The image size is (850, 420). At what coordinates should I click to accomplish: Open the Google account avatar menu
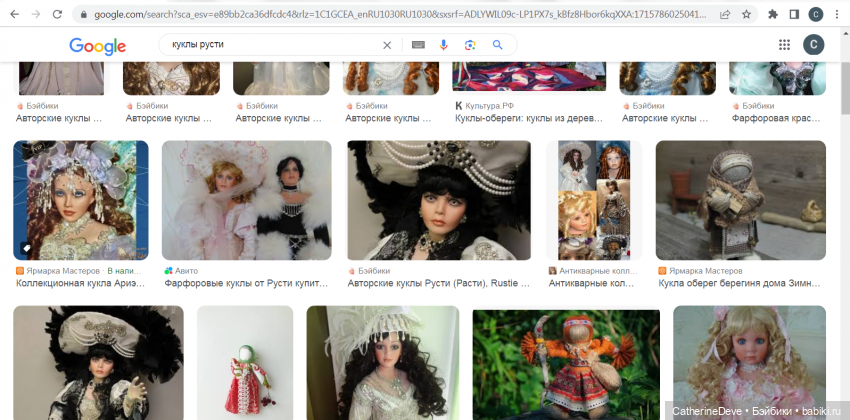point(815,45)
